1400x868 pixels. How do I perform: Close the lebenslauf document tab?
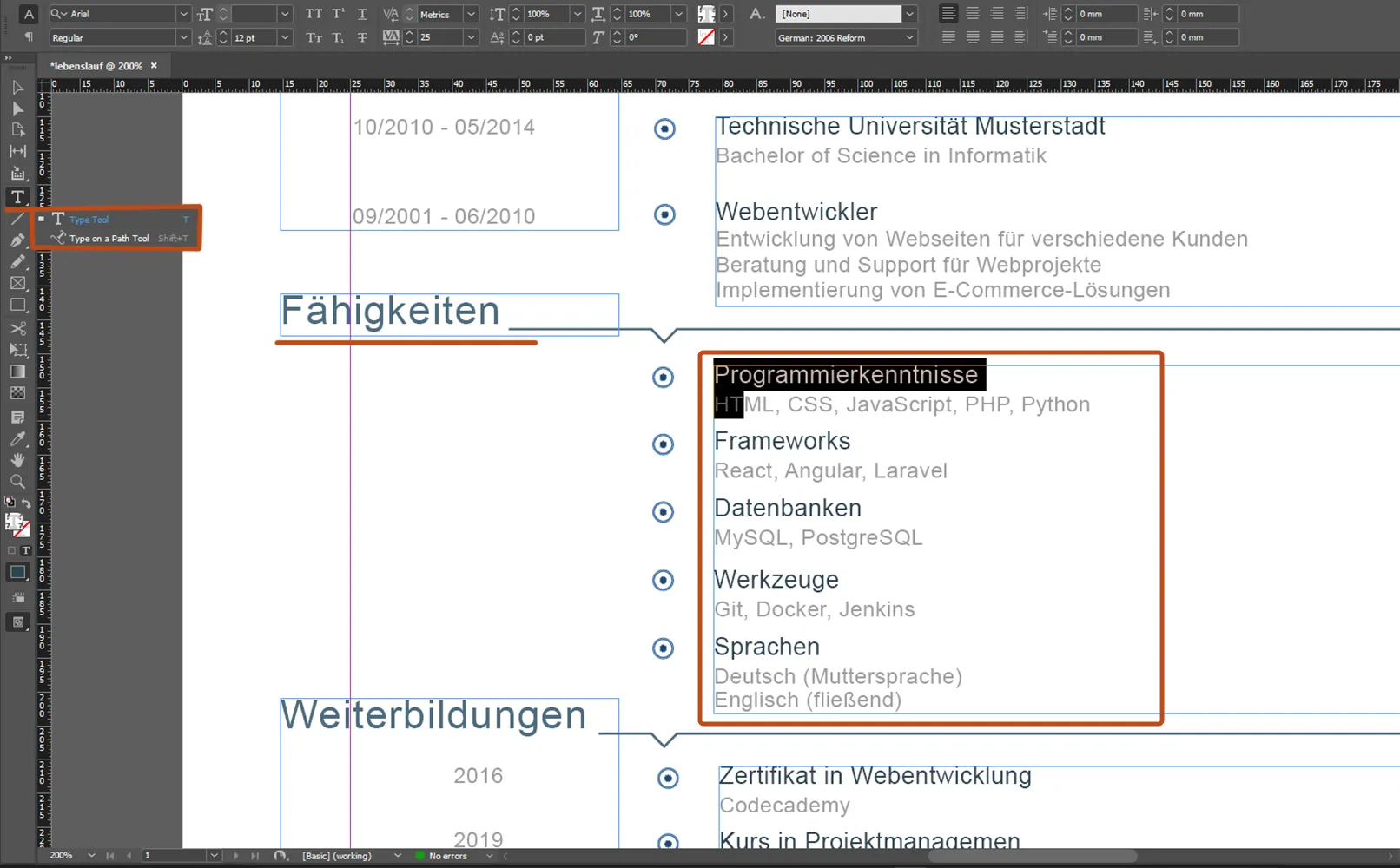click(155, 66)
